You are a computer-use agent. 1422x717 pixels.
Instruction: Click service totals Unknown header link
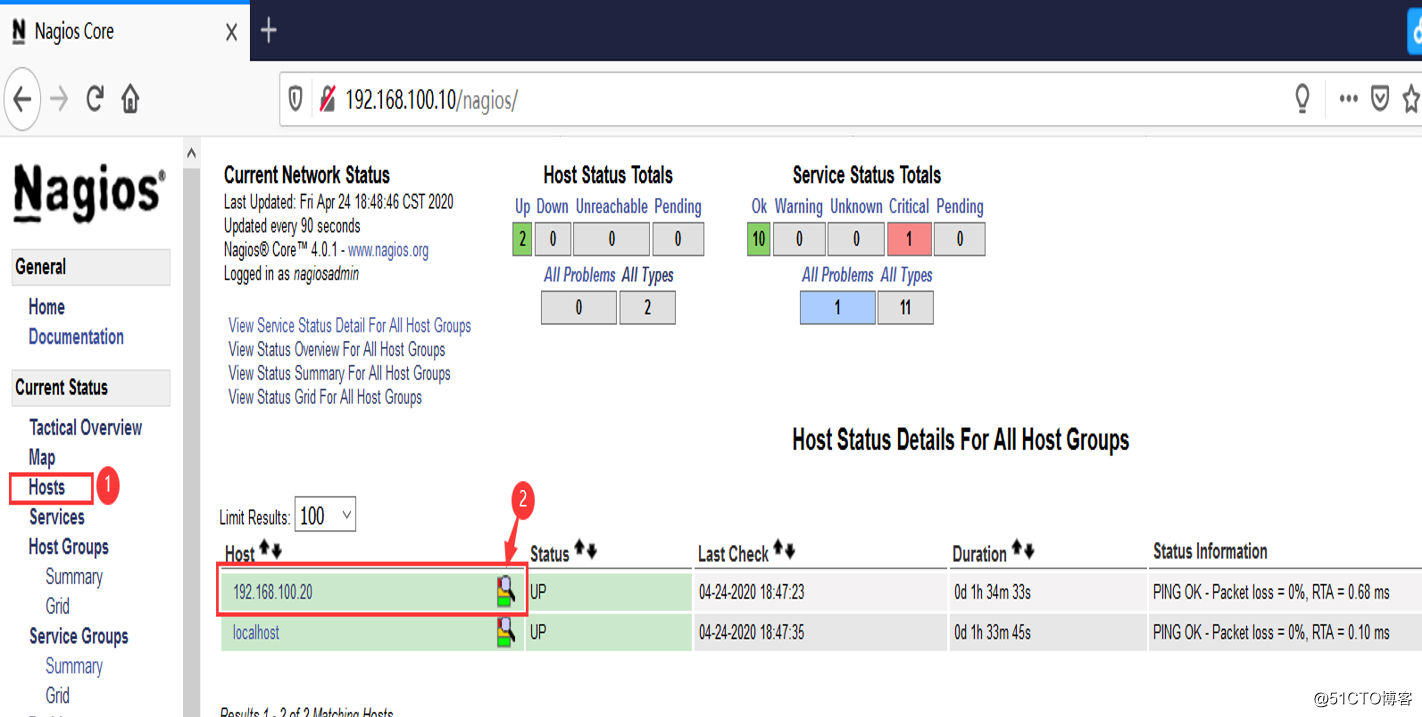pos(856,207)
